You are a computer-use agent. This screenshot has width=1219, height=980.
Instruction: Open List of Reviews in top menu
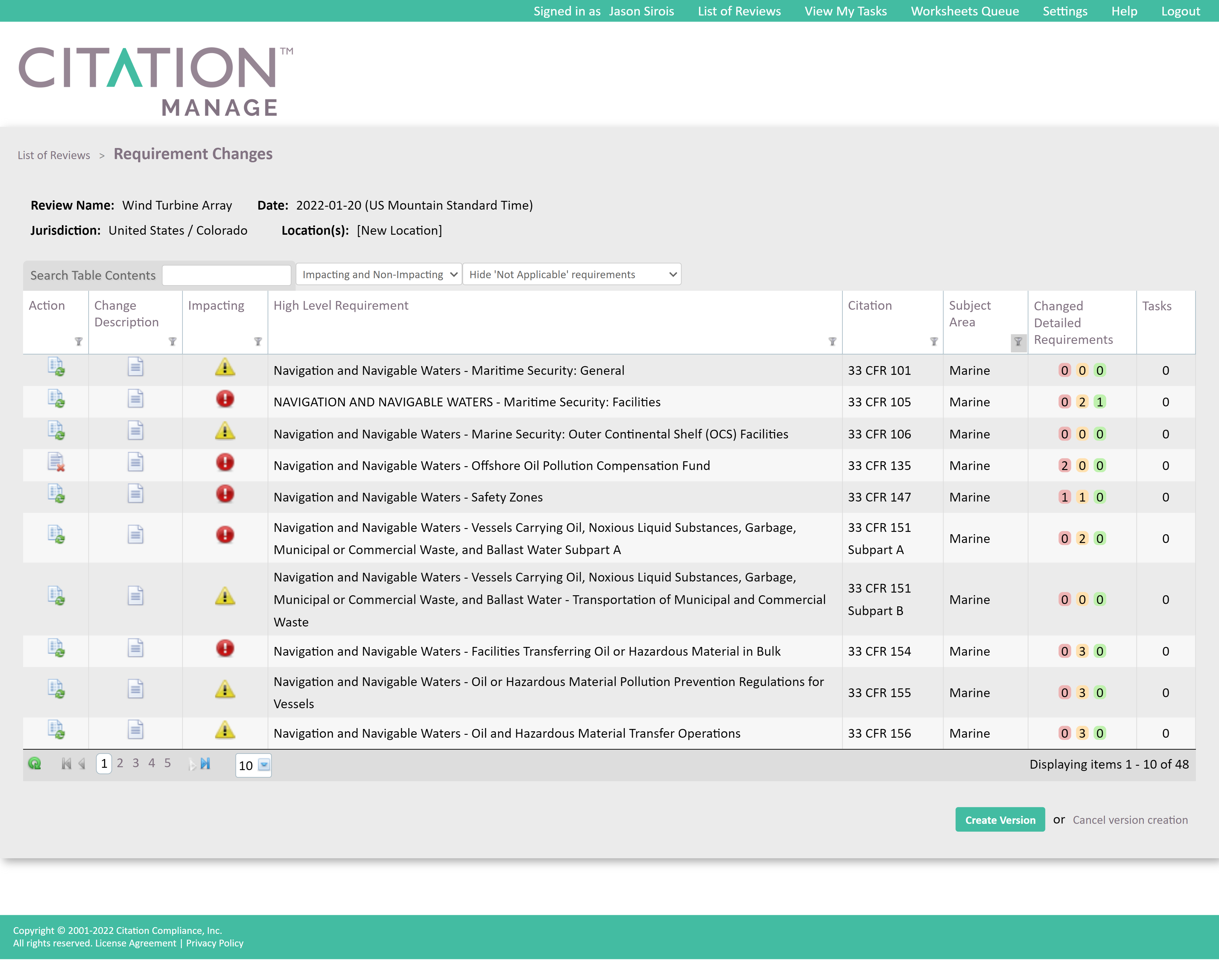coord(739,11)
